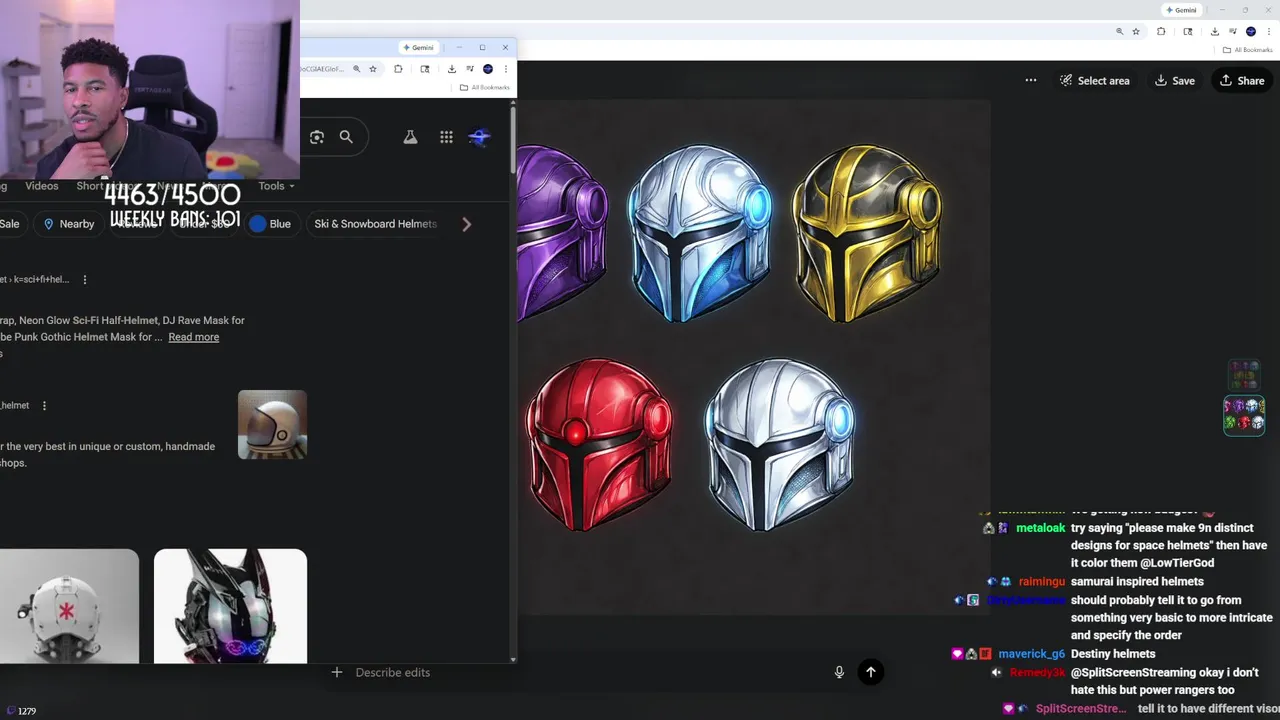Open Google apps grid icon
The width and height of the screenshot is (1280, 720).
click(446, 137)
